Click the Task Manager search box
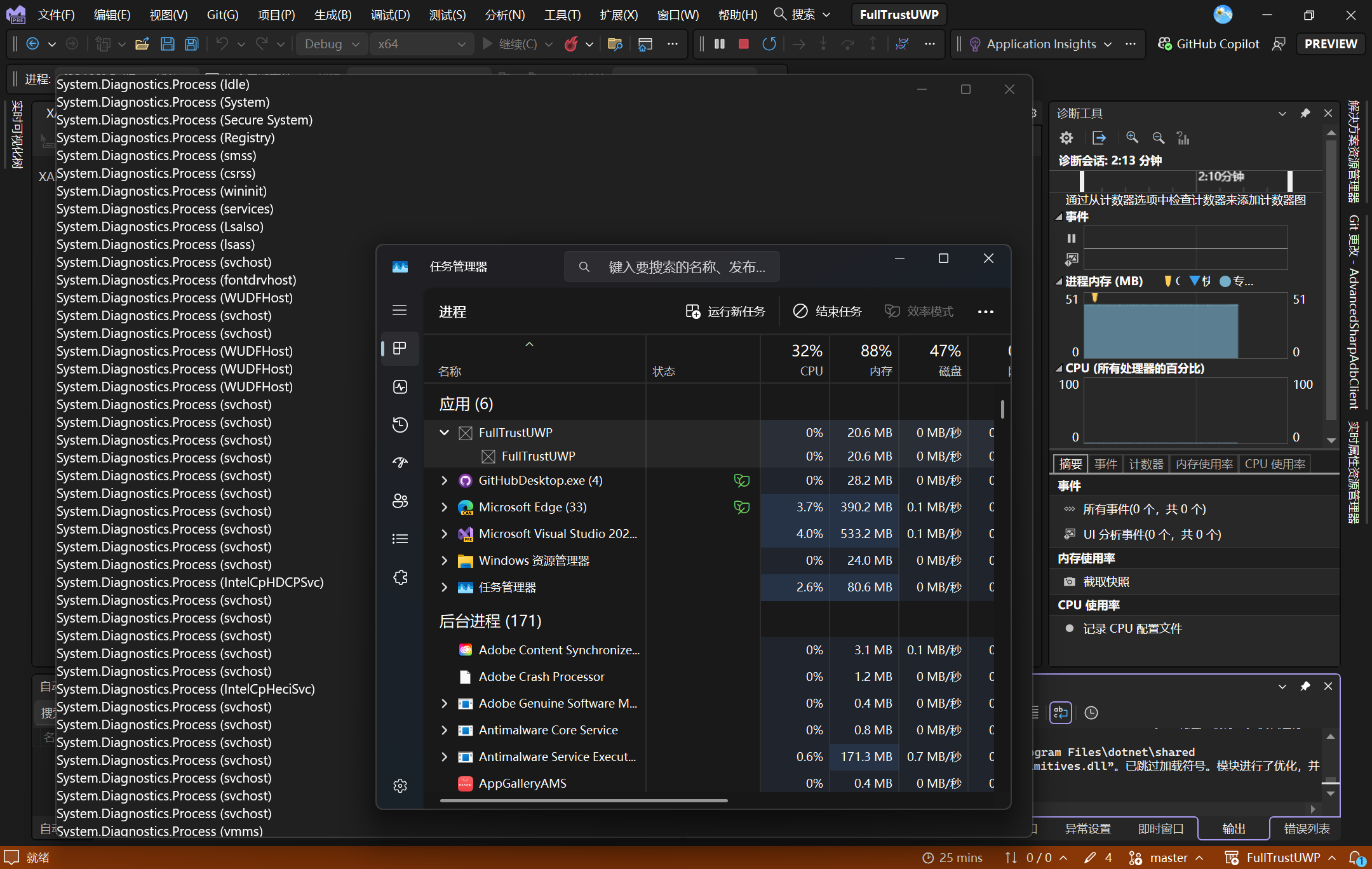 pos(671,267)
